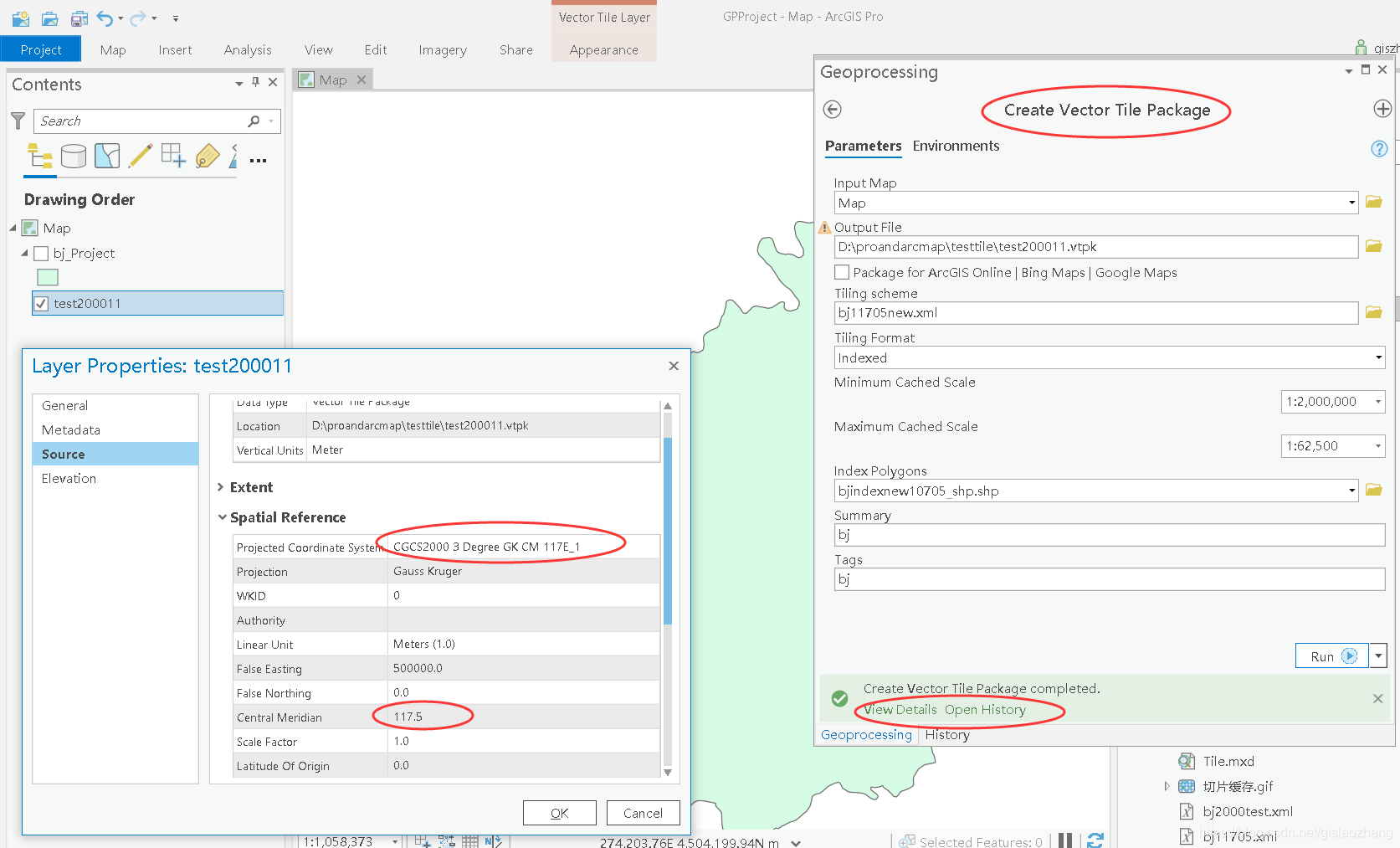Click the refresh map icon in status bar
1400x848 pixels.
tap(1095, 840)
